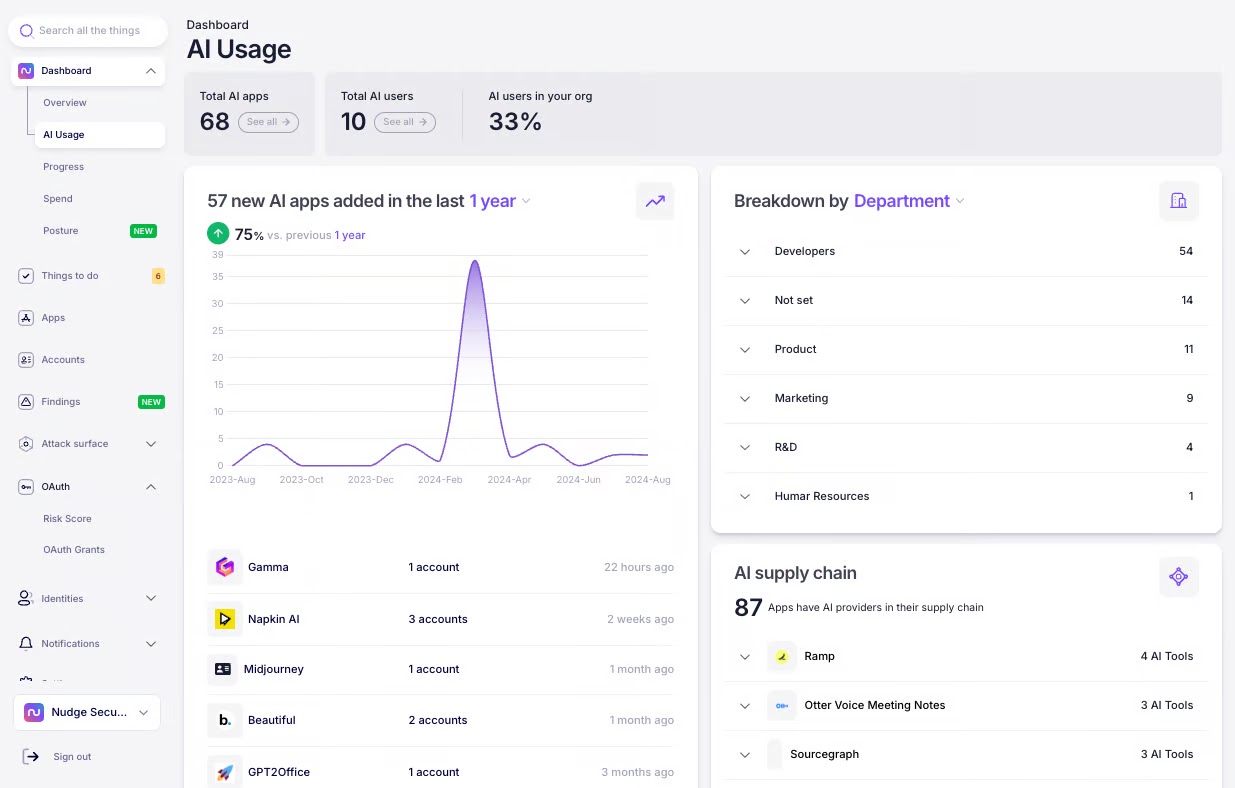
Task: Click the department building icon button
Action: pyautogui.click(x=1178, y=201)
